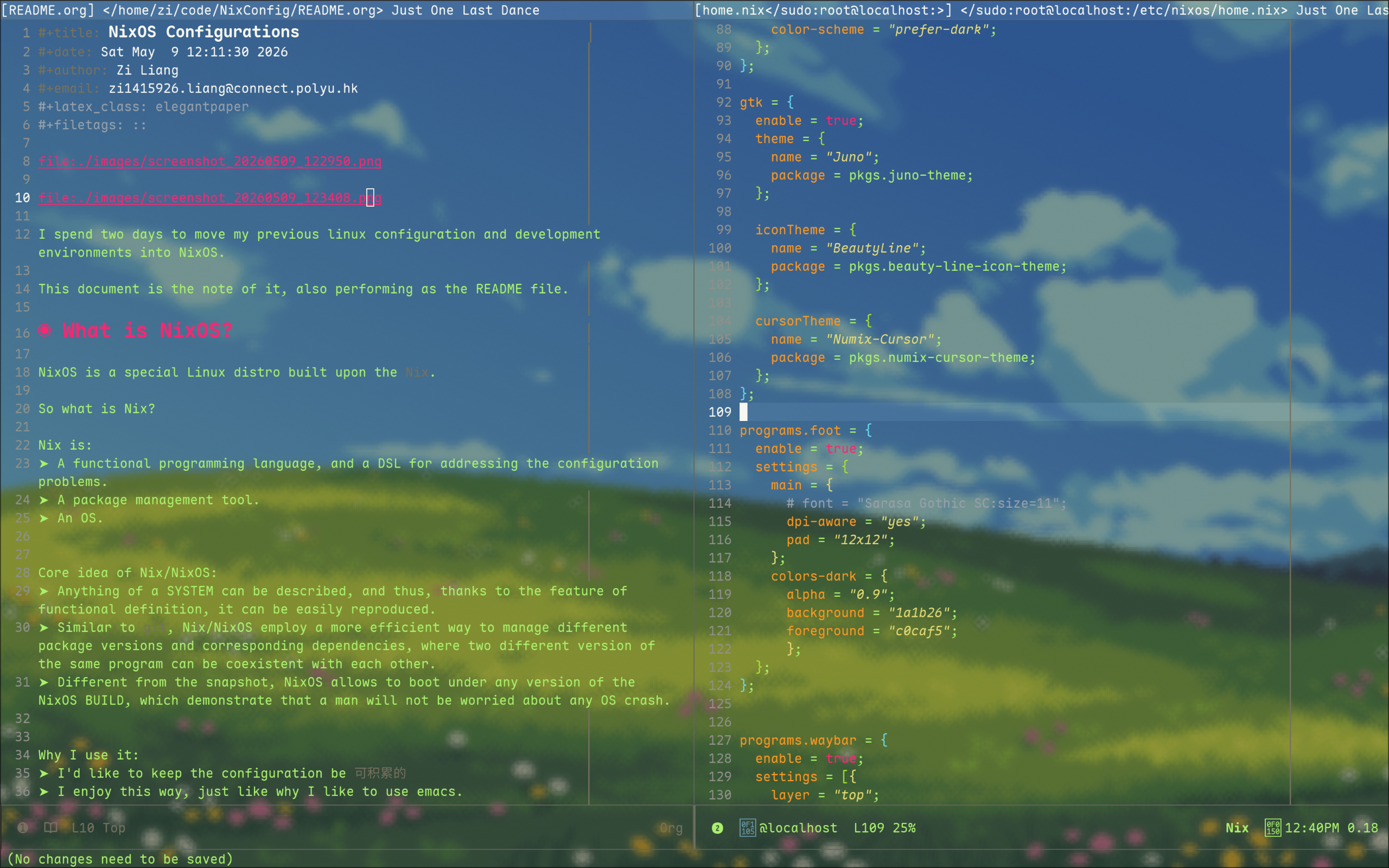Image resolution: width=1389 pixels, height=868 pixels.
Task: Click the echo area message '(No changes need to be saved)'
Action: [119, 859]
